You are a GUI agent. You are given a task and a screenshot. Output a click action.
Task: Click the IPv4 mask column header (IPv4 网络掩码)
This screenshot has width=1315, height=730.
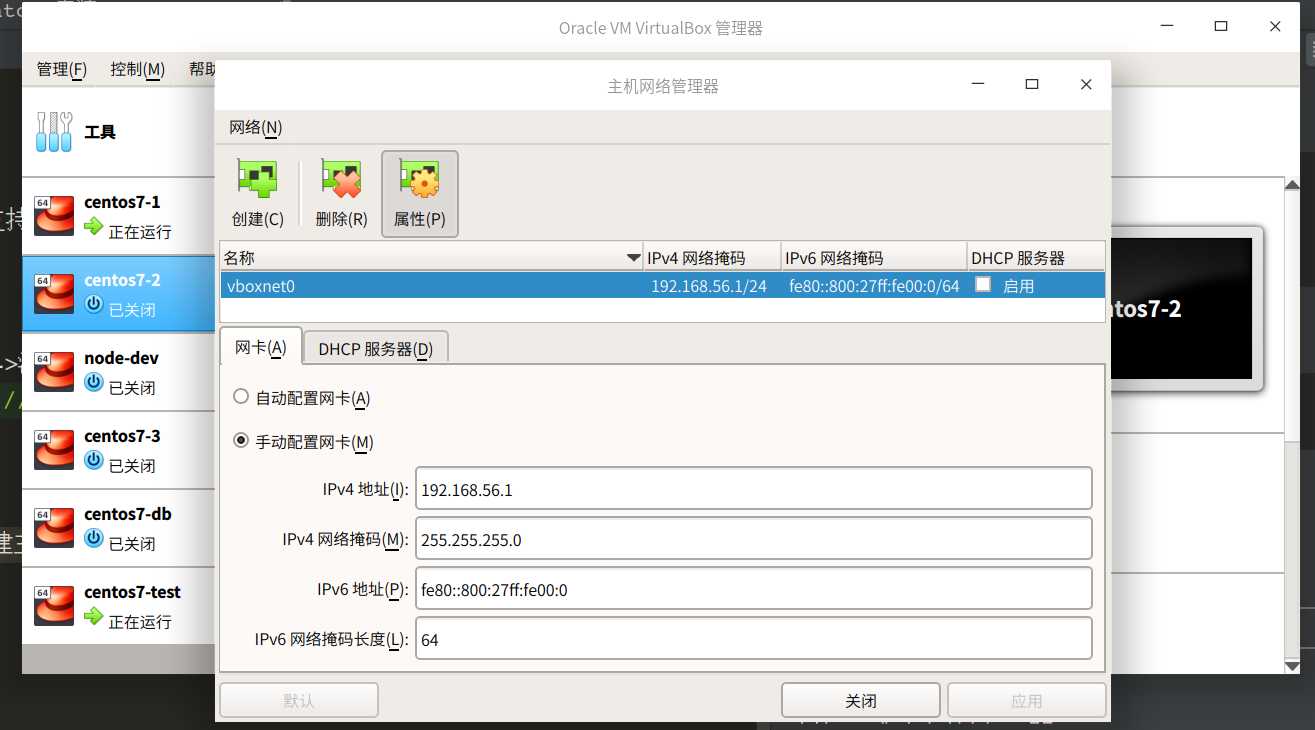[x=711, y=258]
